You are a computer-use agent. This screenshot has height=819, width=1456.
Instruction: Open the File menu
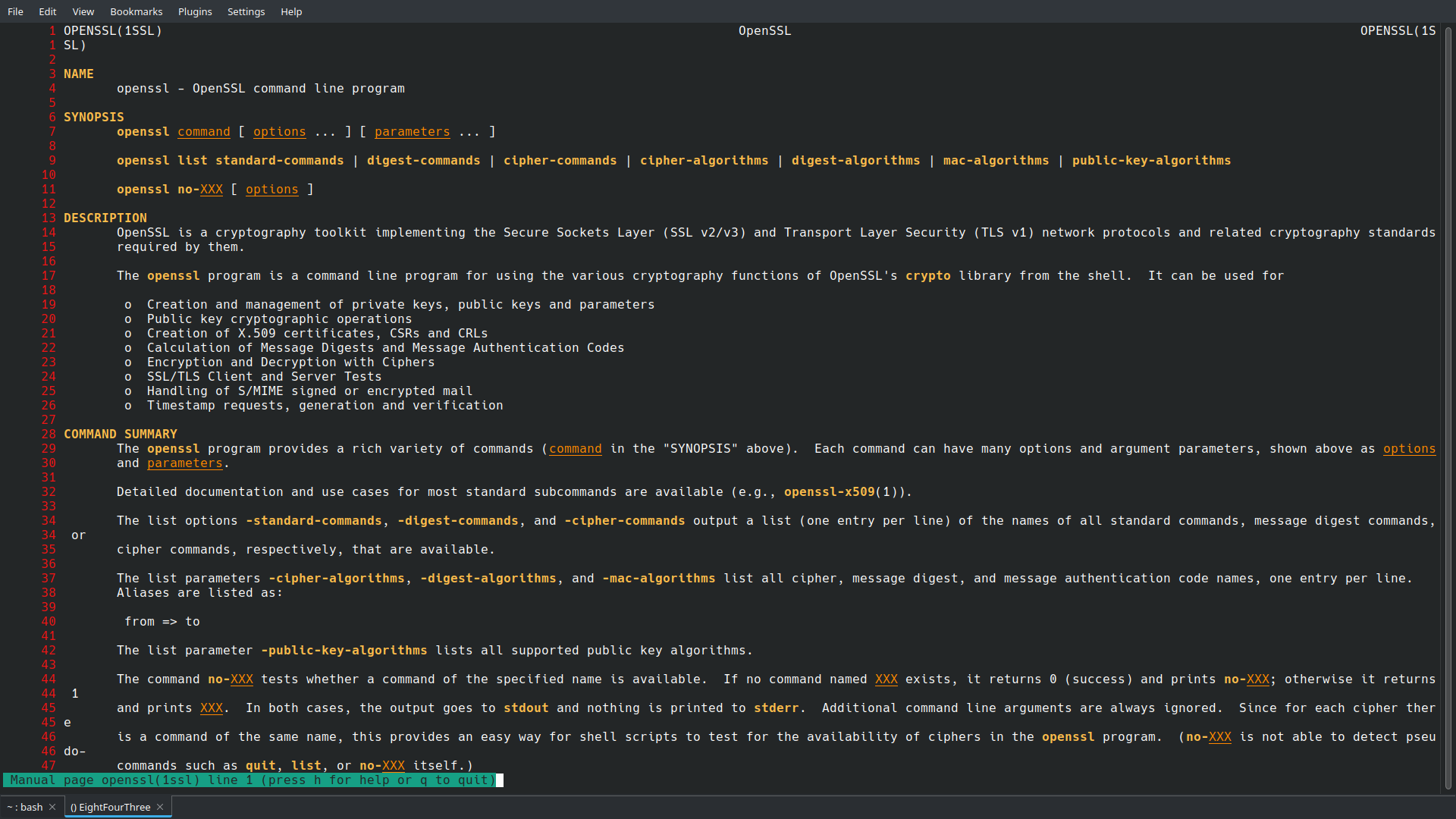15,11
